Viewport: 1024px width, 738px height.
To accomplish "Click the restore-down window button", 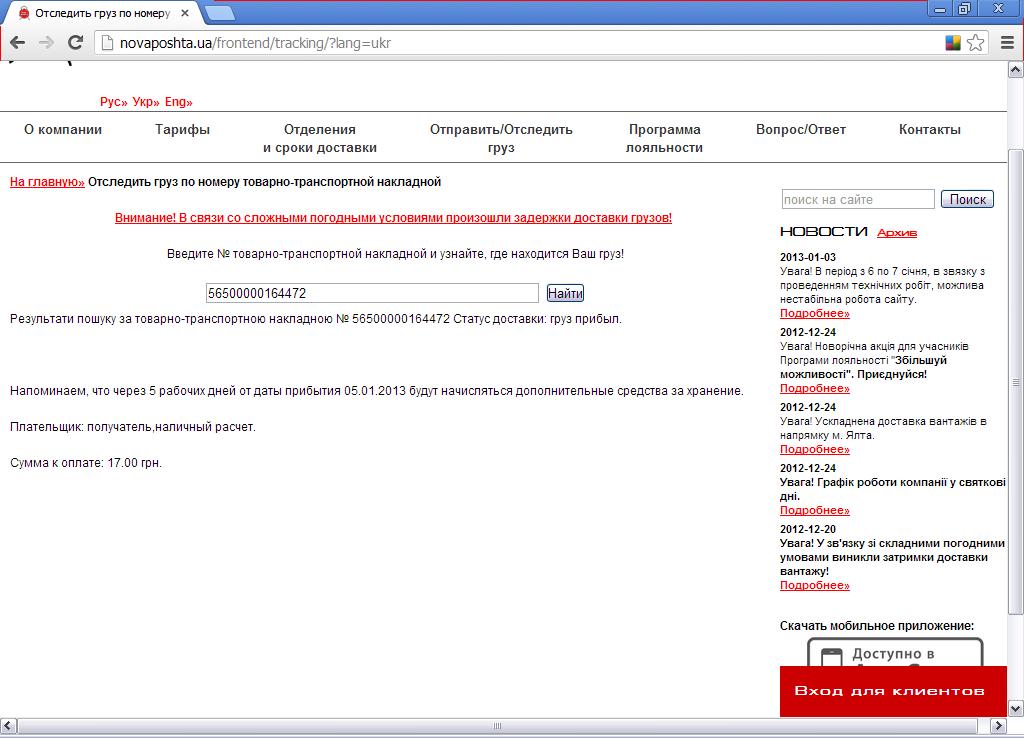I will coord(965,9).
